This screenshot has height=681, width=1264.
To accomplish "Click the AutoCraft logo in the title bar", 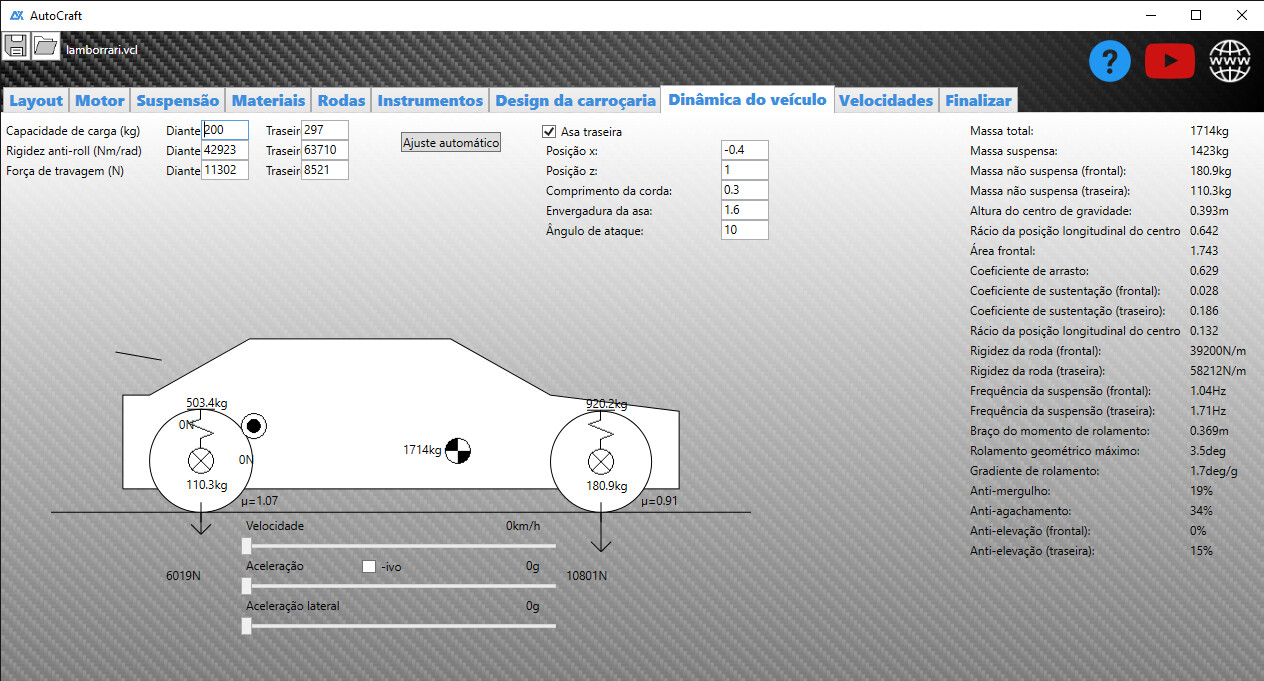I will pos(17,15).
